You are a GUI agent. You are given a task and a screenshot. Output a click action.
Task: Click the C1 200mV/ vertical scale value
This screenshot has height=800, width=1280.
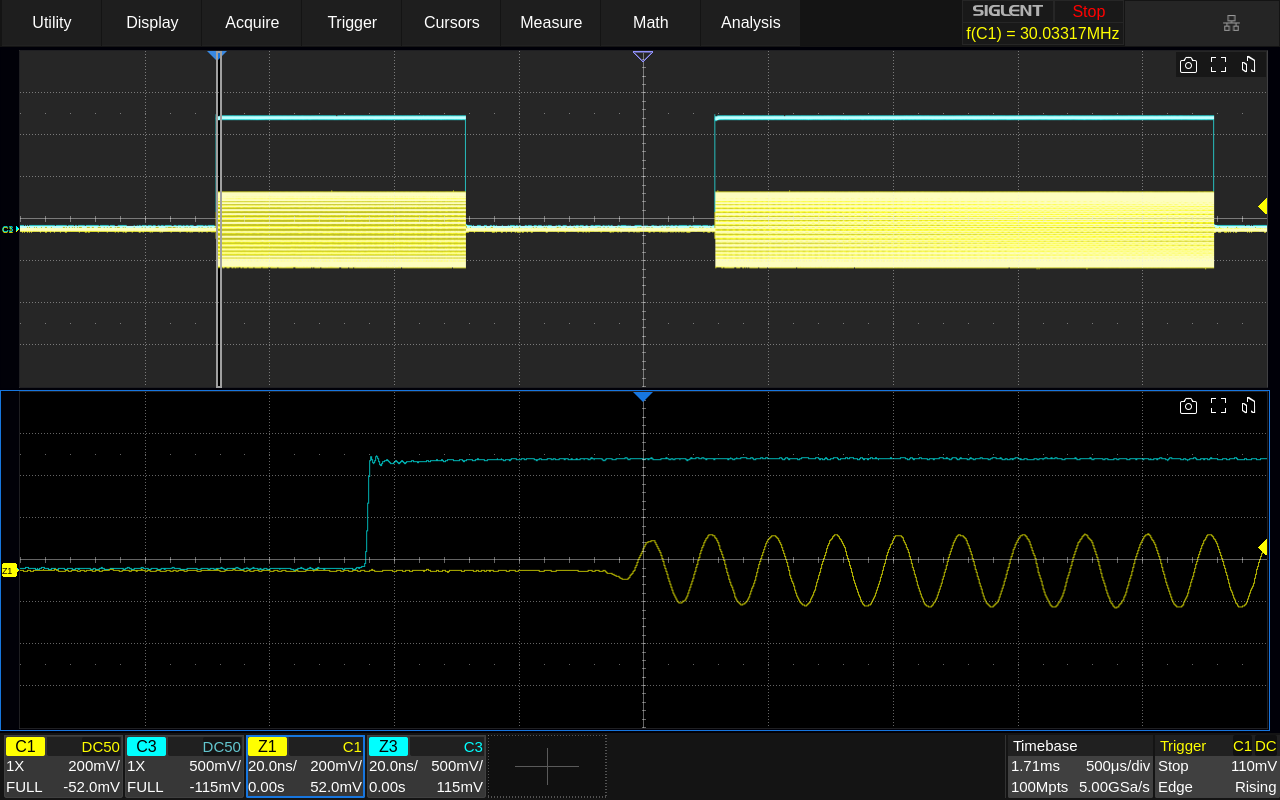click(94, 766)
